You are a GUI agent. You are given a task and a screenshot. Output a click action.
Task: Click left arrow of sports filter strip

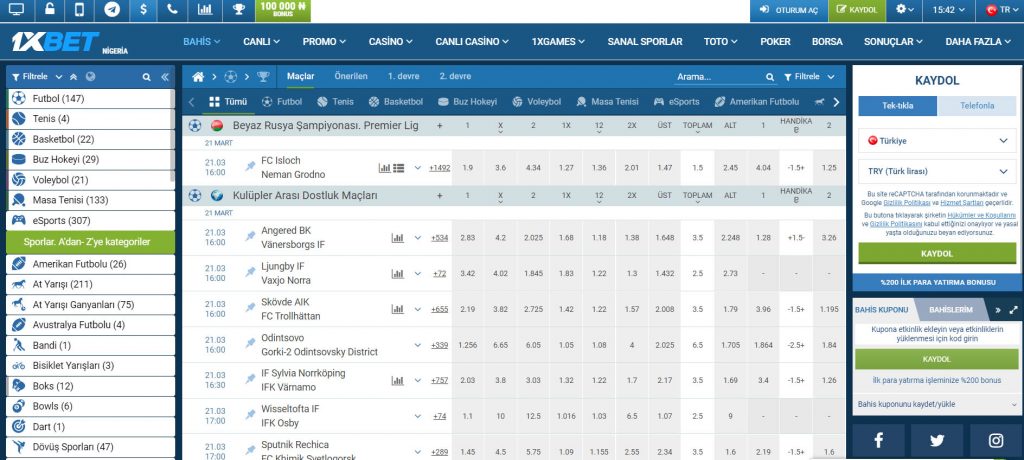pyautogui.click(x=191, y=102)
